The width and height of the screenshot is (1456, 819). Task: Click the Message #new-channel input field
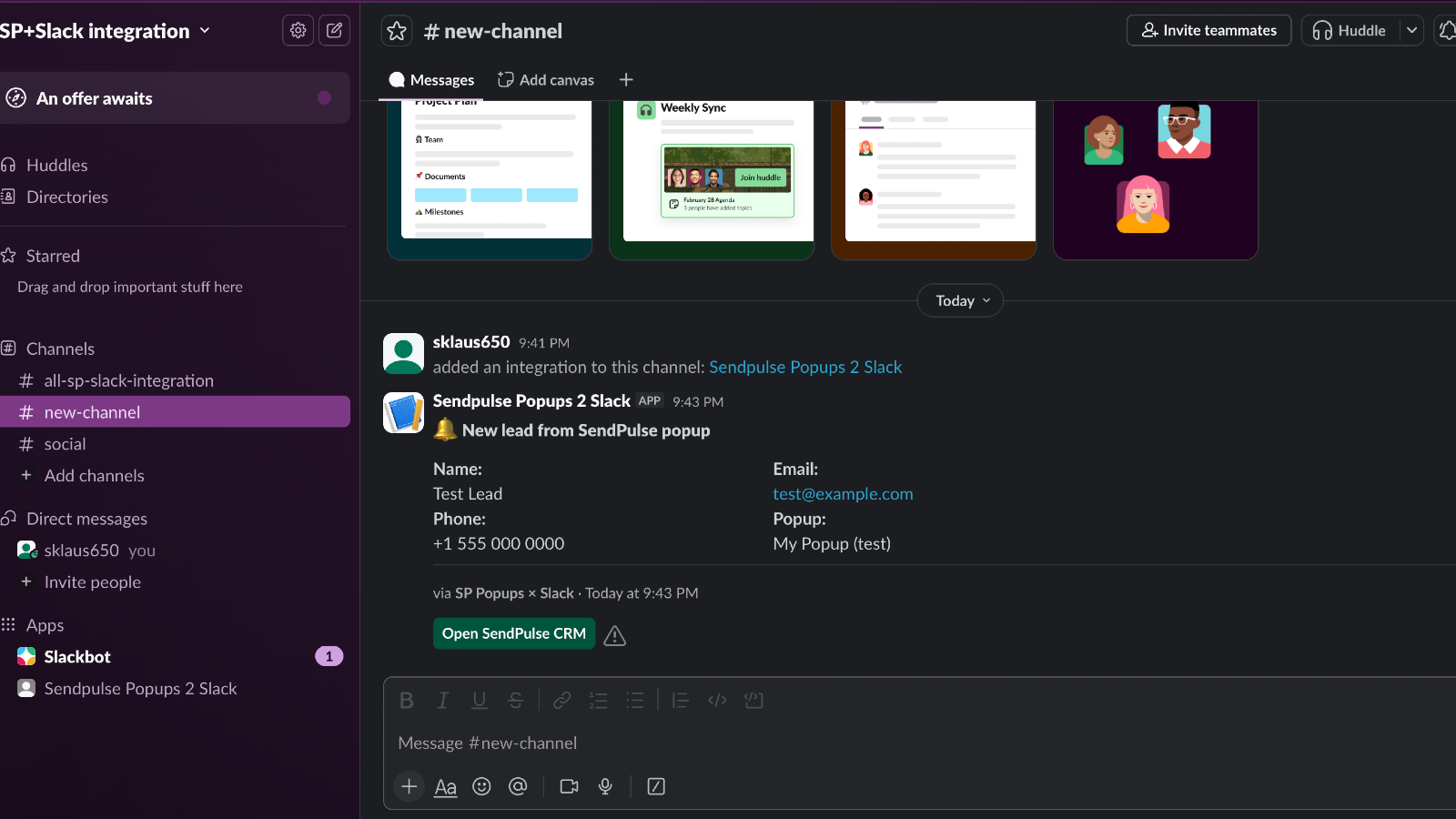tap(919, 743)
